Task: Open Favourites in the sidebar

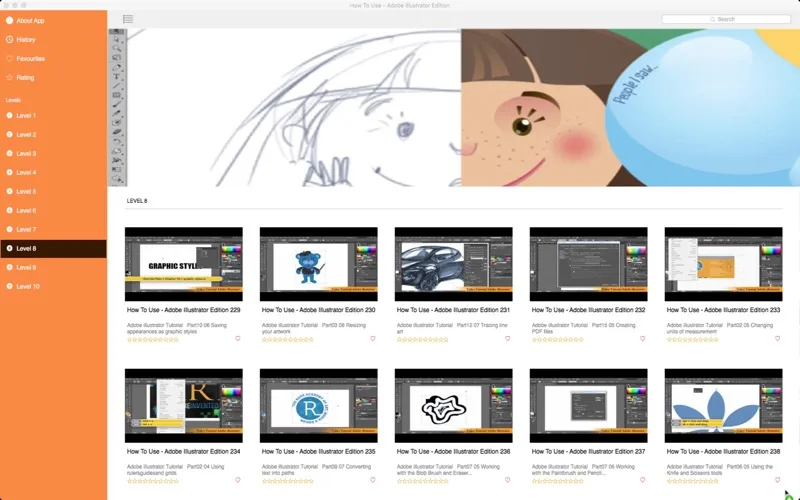Action: 54,59
